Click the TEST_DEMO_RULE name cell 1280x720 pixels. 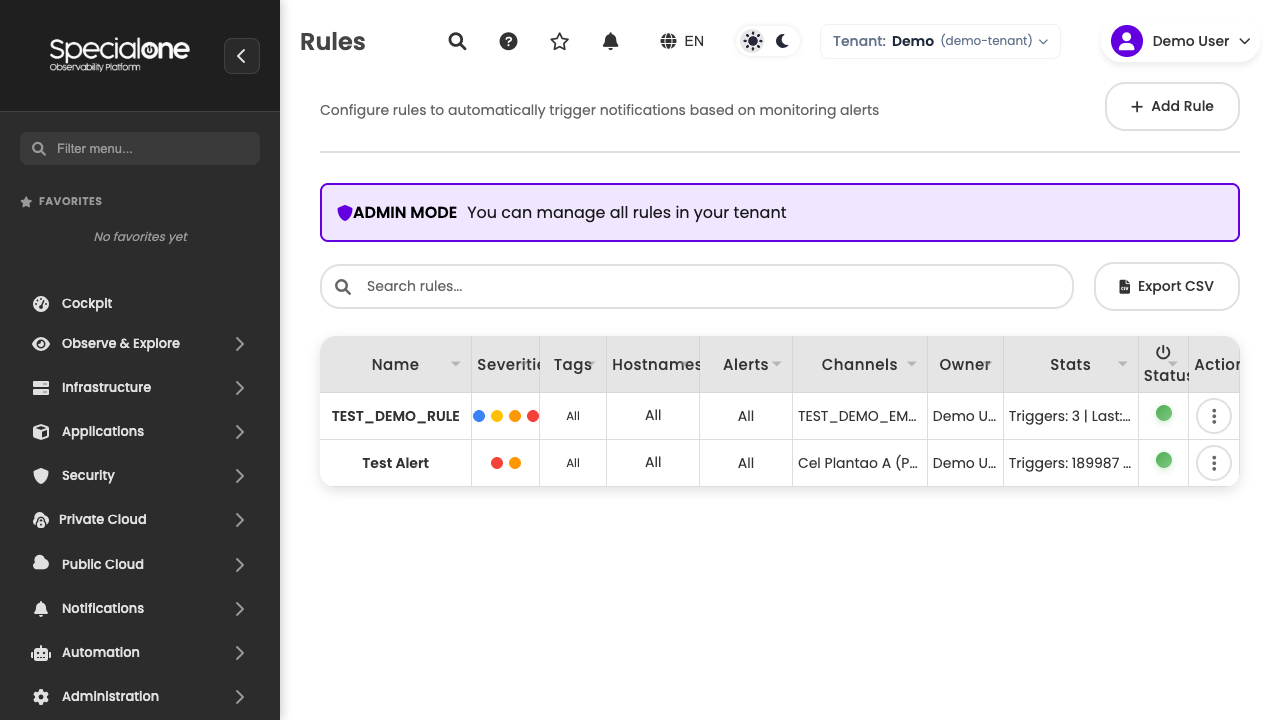tap(396, 416)
